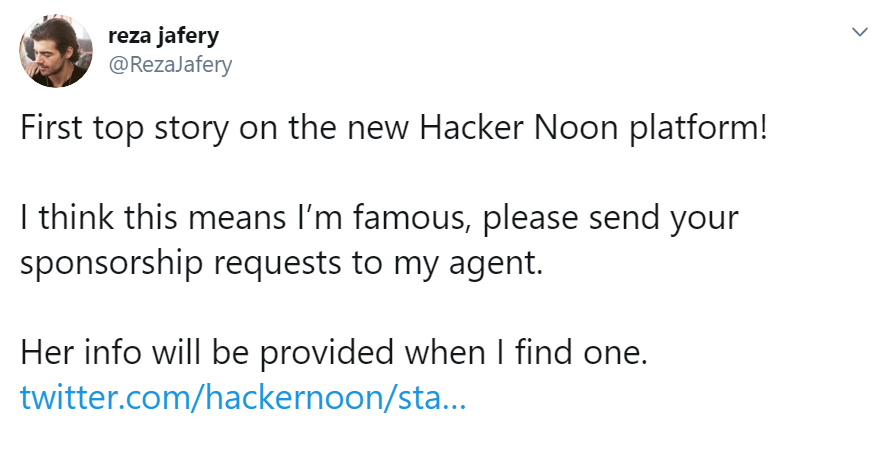Click the "First top story" sentence

394,129
